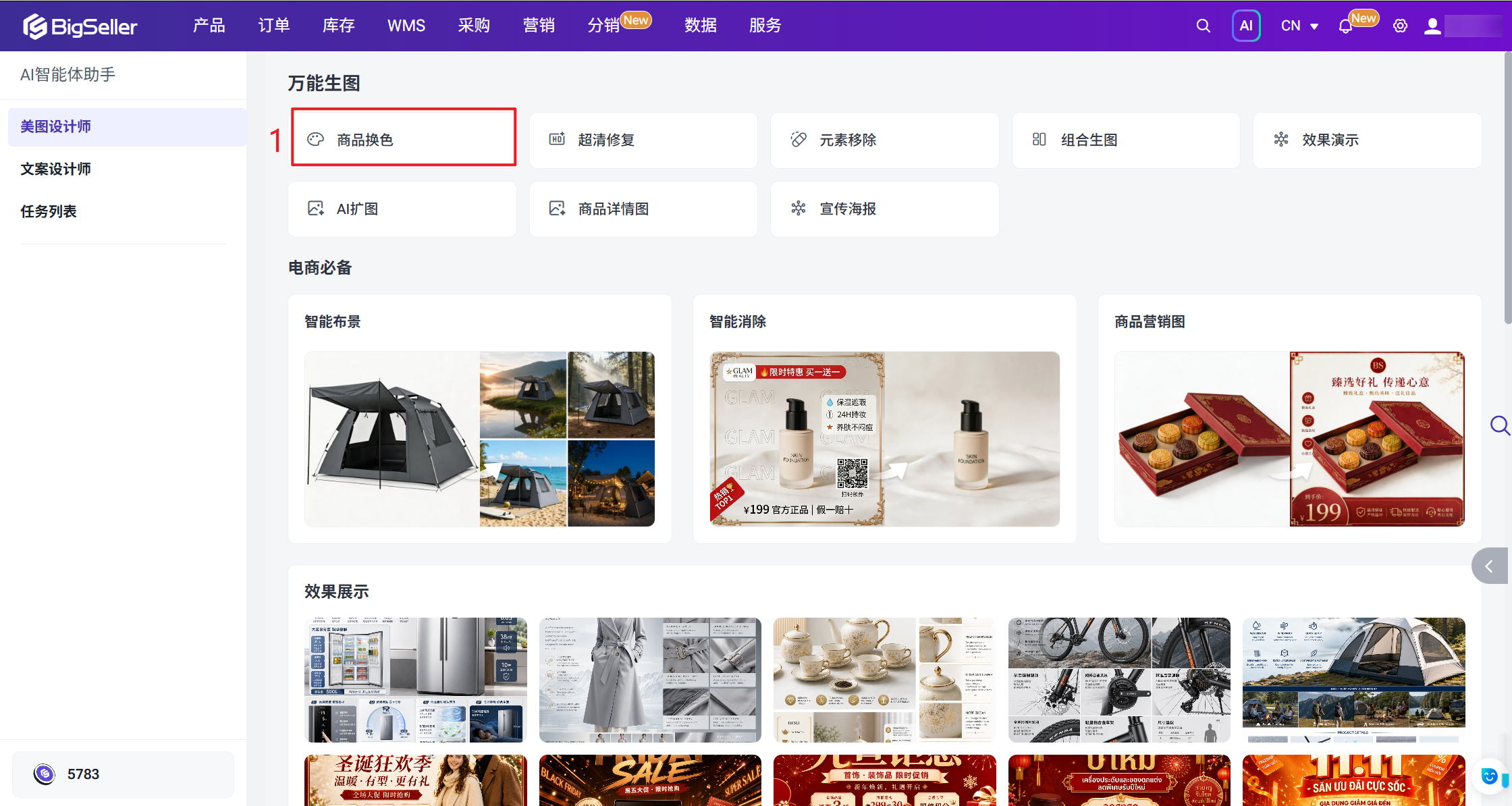The height and width of the screenshot is (806, 1512).
Task: Click the user profile avatar icon
Action: pyautogui.click(x=1432, y=26)
